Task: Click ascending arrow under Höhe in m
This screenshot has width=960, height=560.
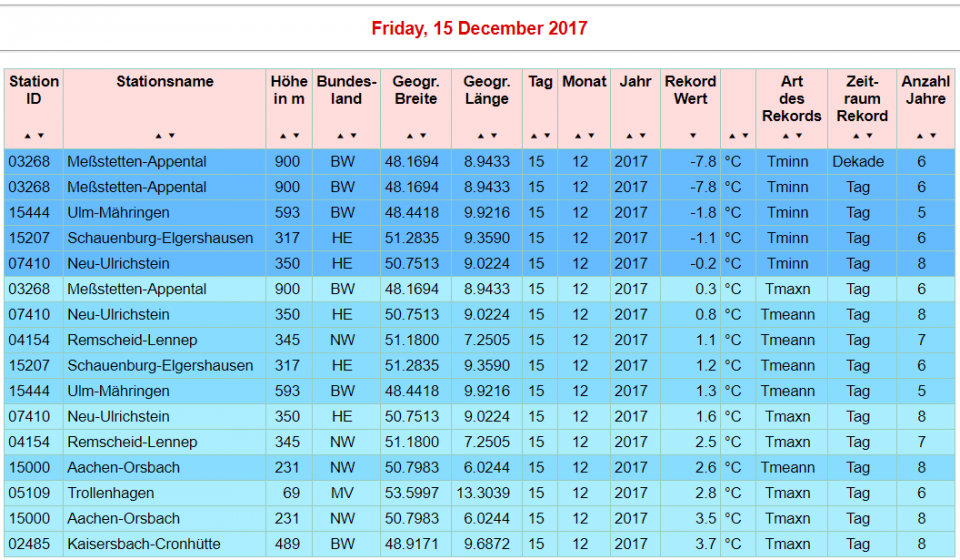Action: (x=283, y=136)
